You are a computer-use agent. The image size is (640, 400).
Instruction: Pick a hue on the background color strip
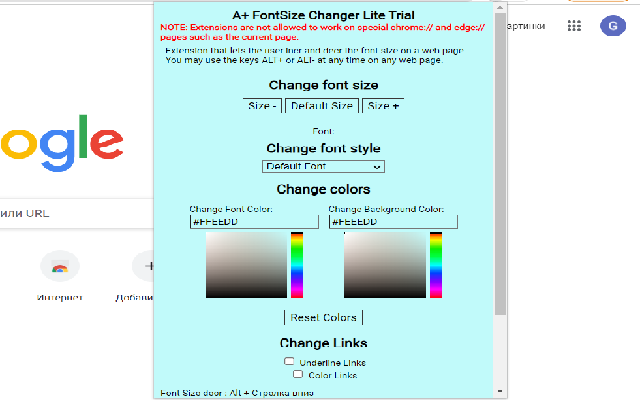point(436,265)
